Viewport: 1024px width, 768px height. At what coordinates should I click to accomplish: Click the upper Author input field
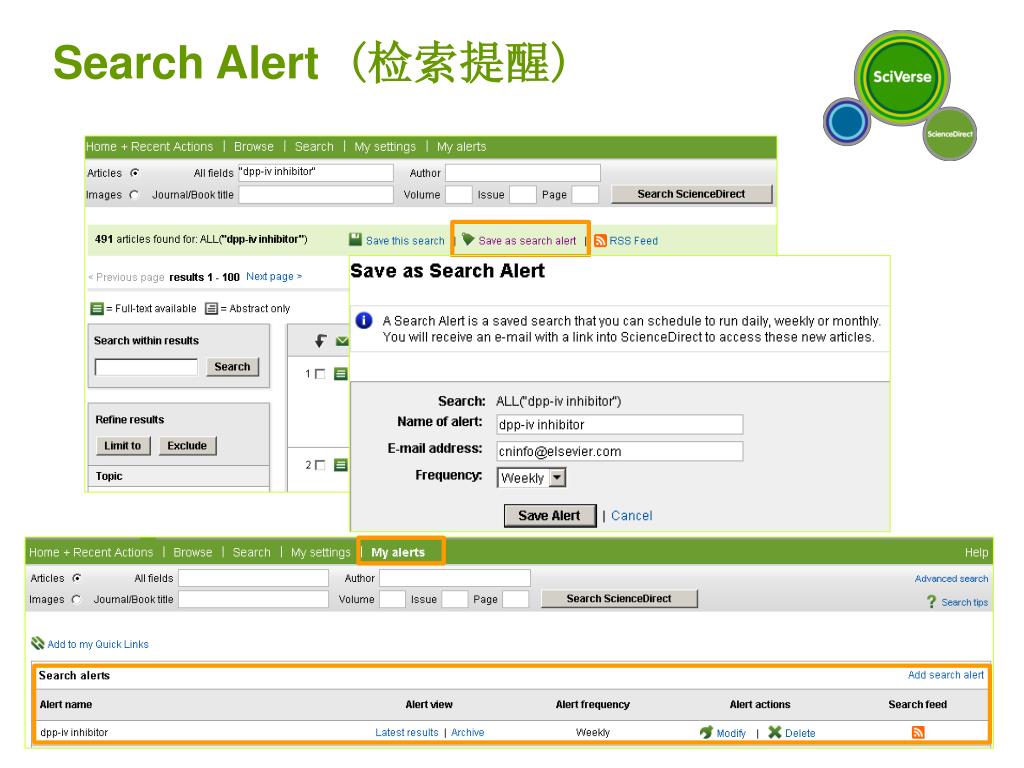click(522, 172)
